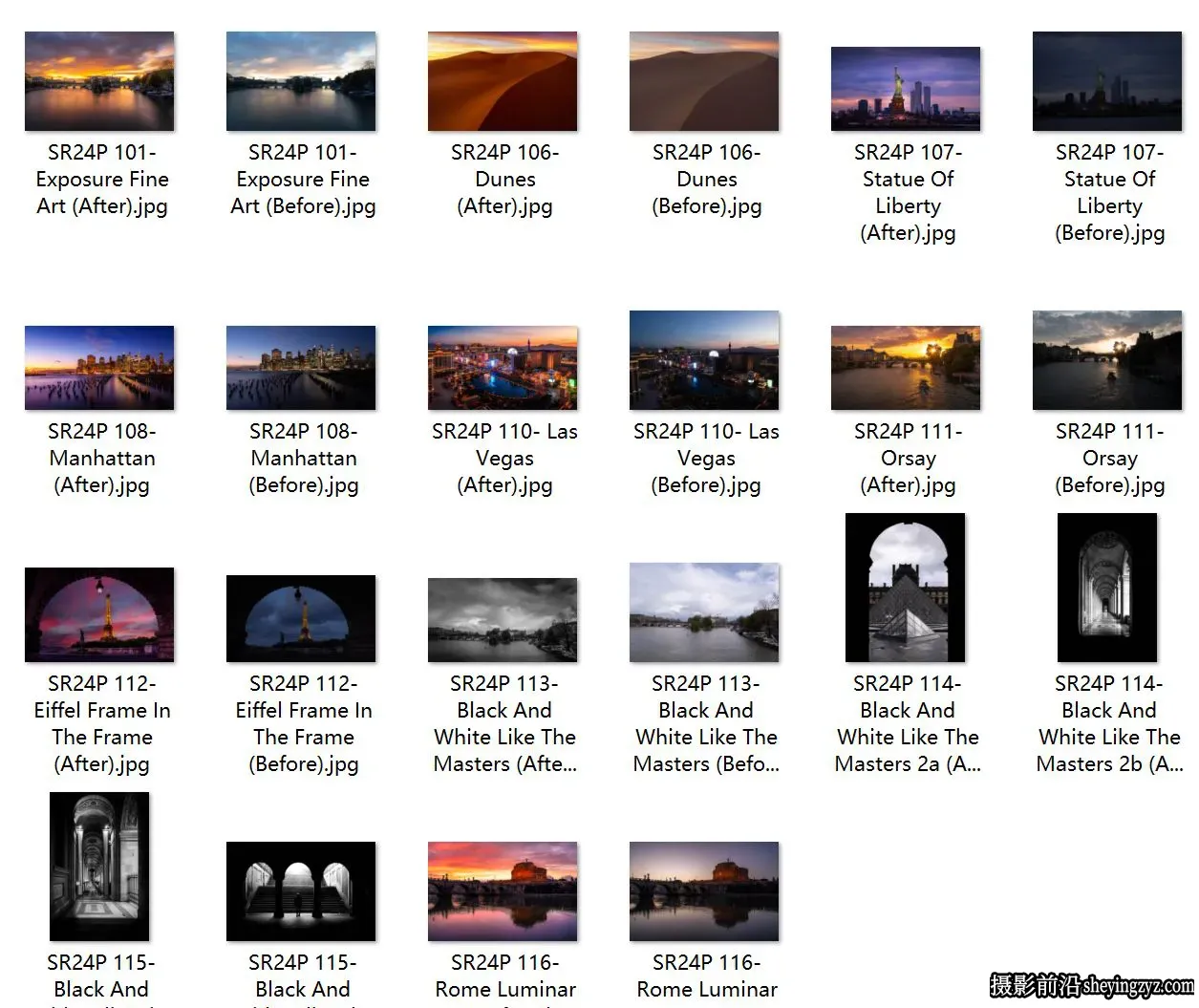Click the SR24P 115 vaulted corridor thumbnail
The image size is (1199, 1008).
click(x=99, y=867)
